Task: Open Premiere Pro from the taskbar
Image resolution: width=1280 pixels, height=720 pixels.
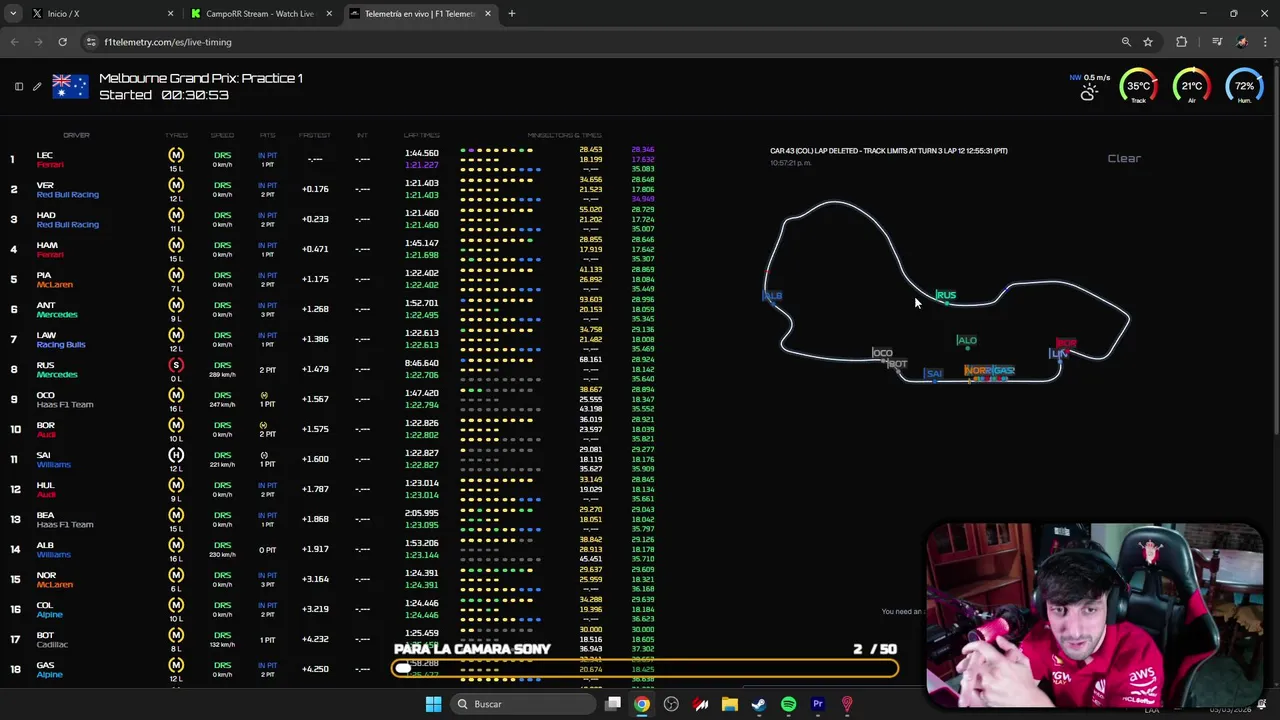Action: tap(817, 704)
